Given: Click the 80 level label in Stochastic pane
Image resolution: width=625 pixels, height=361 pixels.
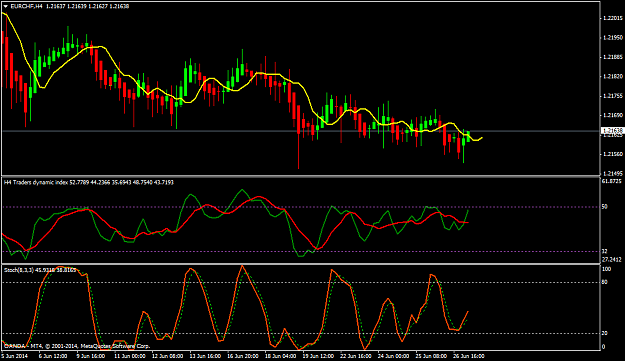Looking at the screenshot, I should tap(605, 283).
